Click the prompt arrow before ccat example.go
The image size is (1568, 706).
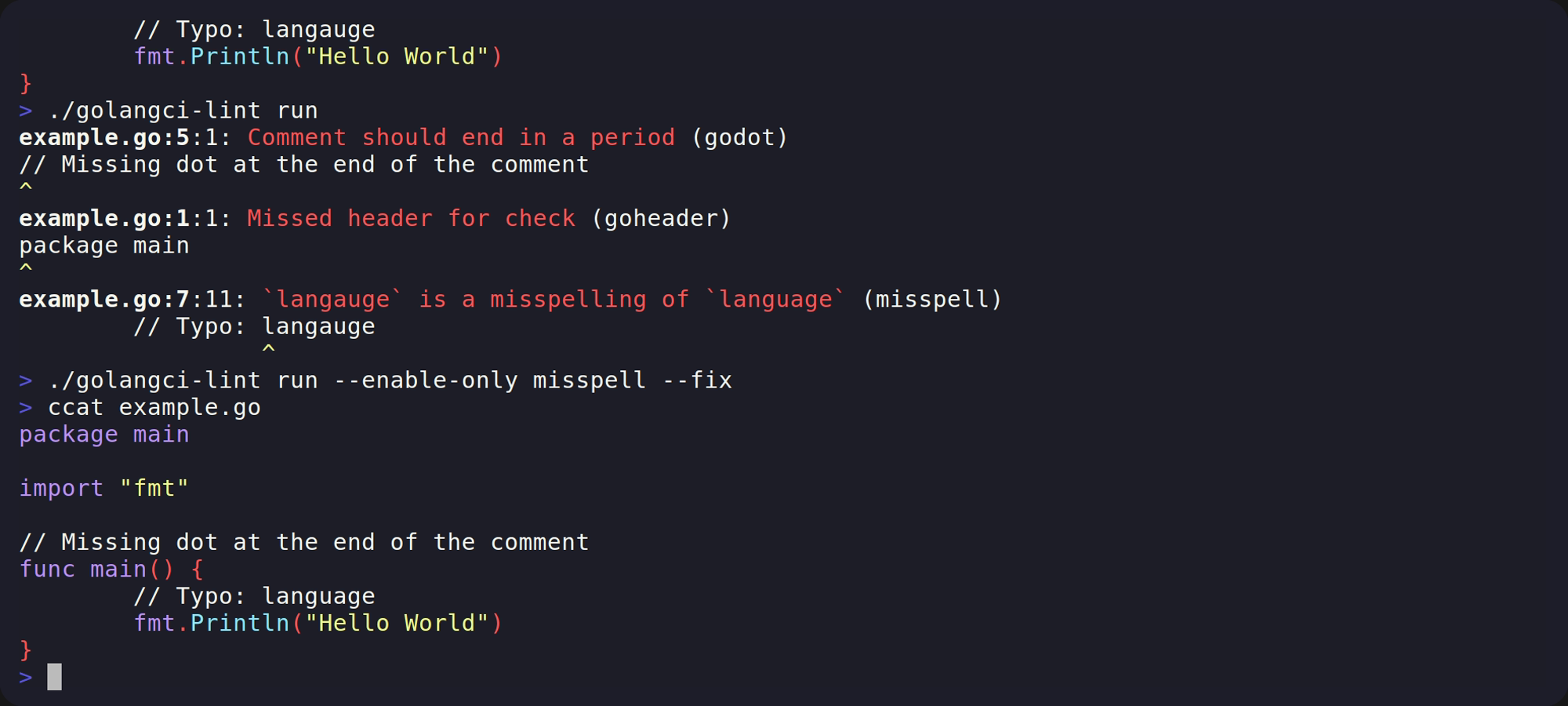click(x=26, y=408)
